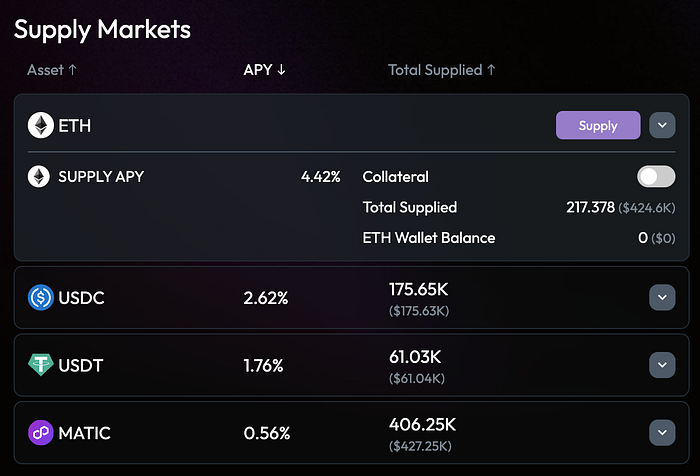Collapse the ETH market row chevron

(662, 125)
